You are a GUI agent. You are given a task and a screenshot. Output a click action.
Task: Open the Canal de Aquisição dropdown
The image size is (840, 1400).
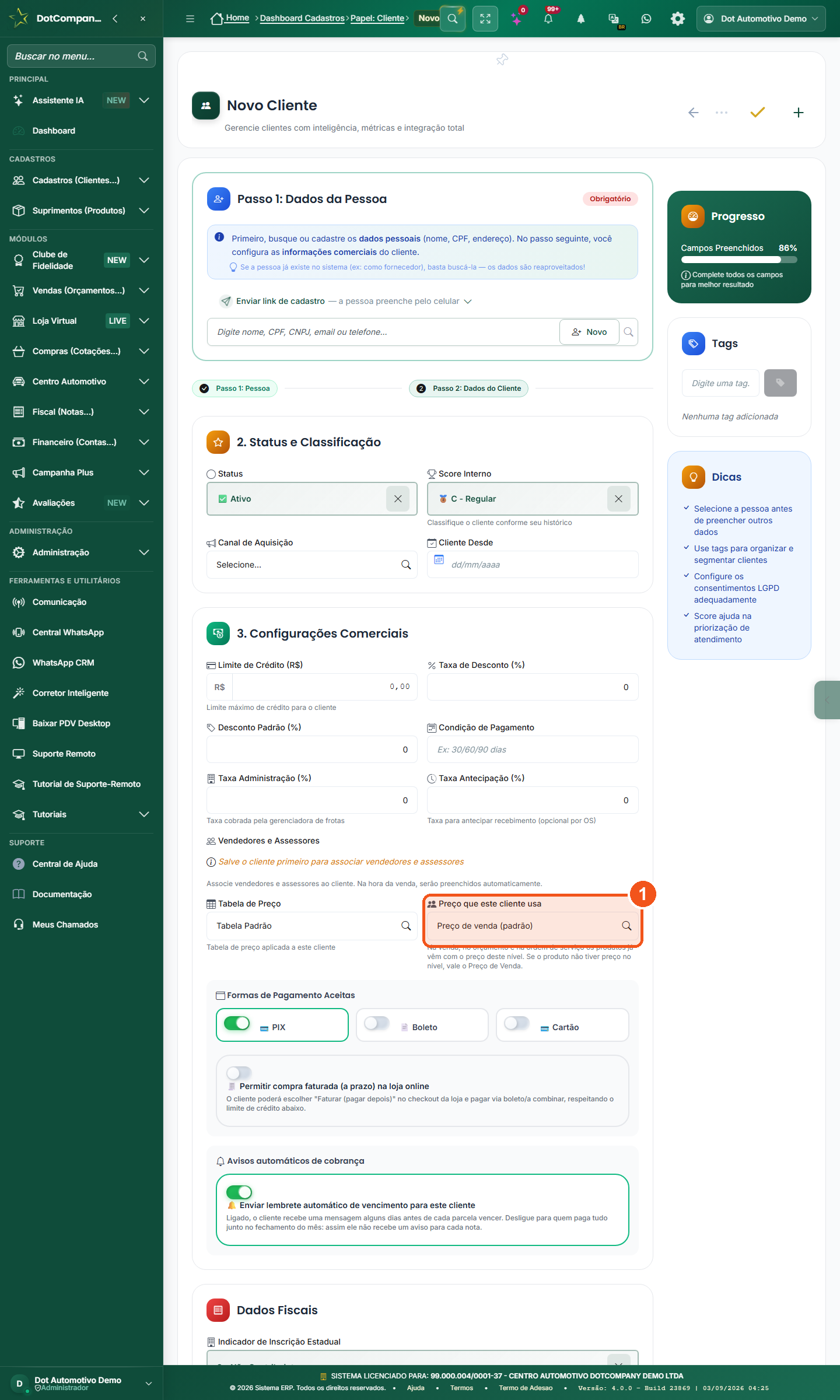pyautogui.click(x=311, y=565)
